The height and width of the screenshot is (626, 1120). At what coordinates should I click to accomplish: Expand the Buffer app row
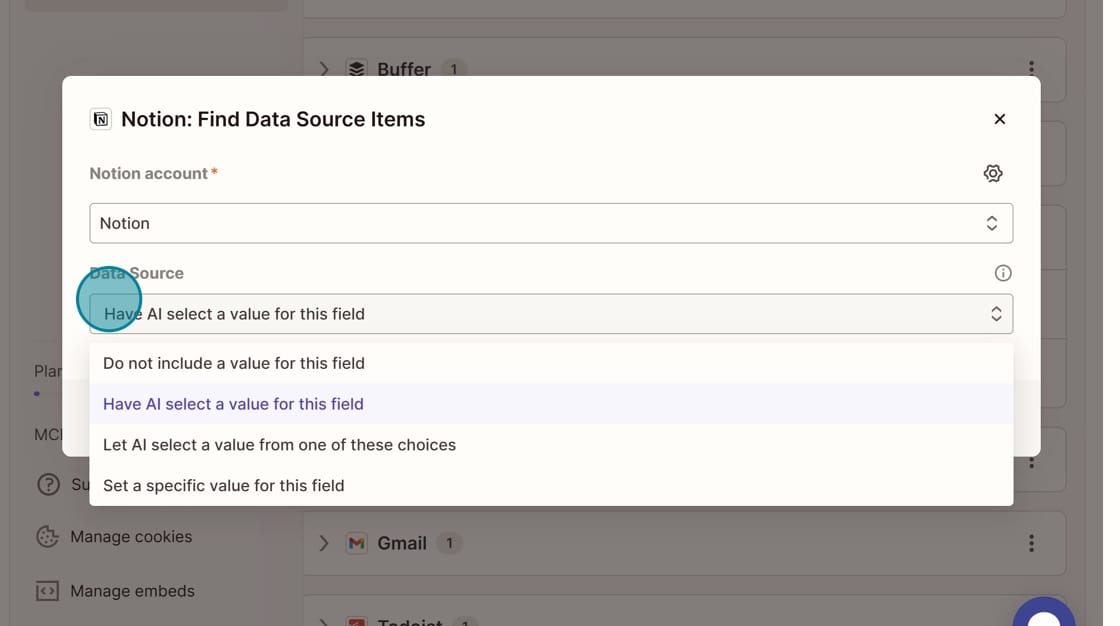pyautogui.click(x=324, y=69)
